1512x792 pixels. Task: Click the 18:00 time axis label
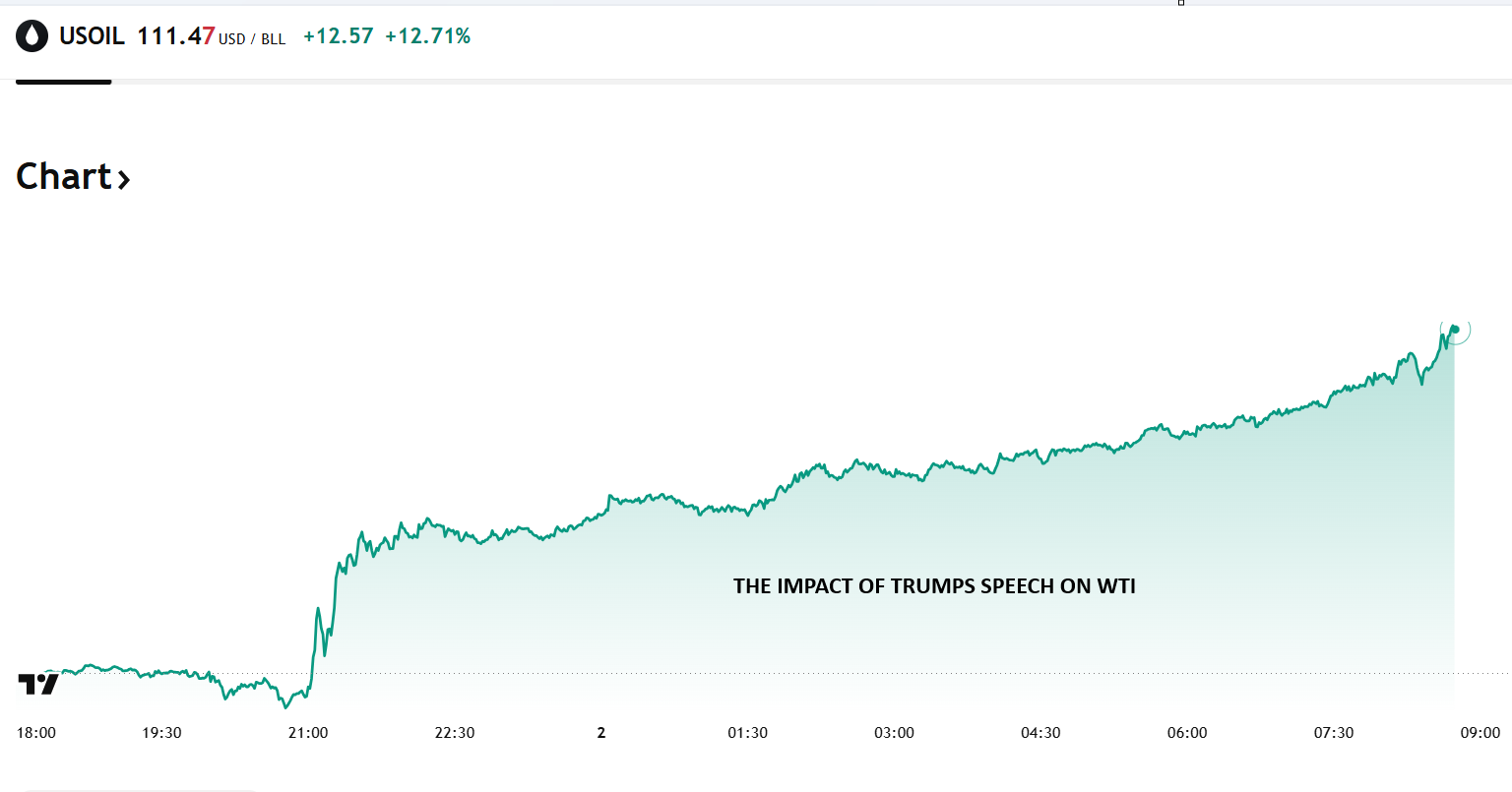click(x=36, y=733)
